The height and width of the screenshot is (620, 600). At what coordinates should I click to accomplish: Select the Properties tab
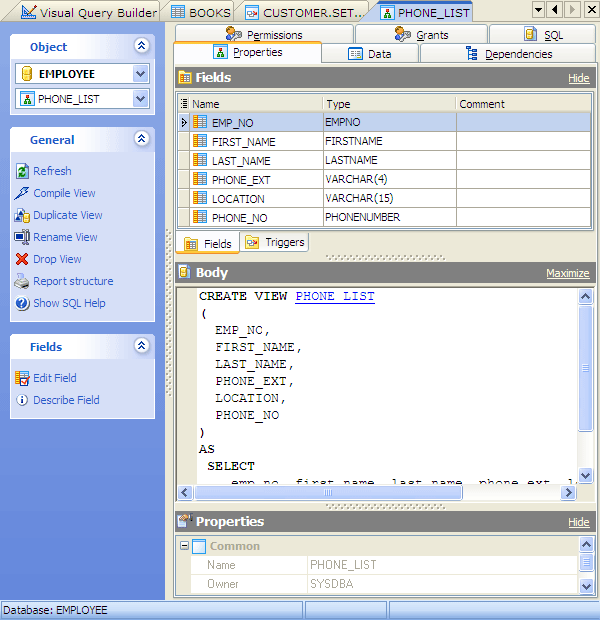tap(248, 52)
